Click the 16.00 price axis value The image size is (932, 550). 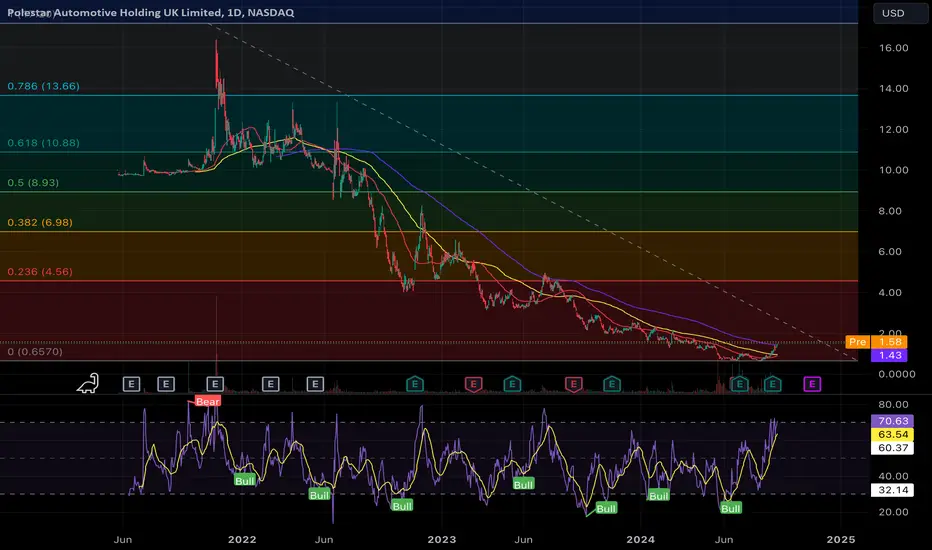(894, 48)
